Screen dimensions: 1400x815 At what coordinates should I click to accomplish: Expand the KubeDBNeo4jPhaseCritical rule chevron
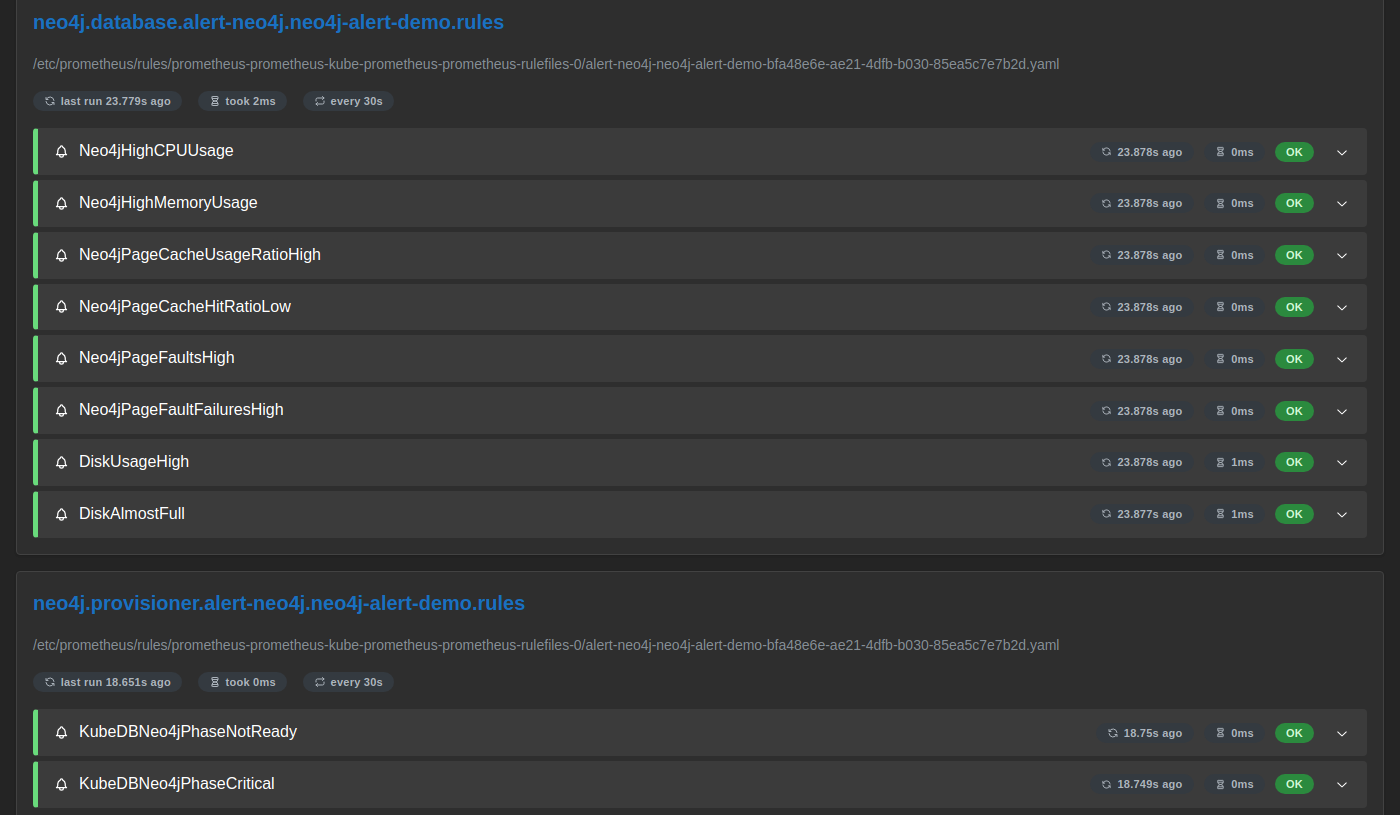tap(1342, 785)
